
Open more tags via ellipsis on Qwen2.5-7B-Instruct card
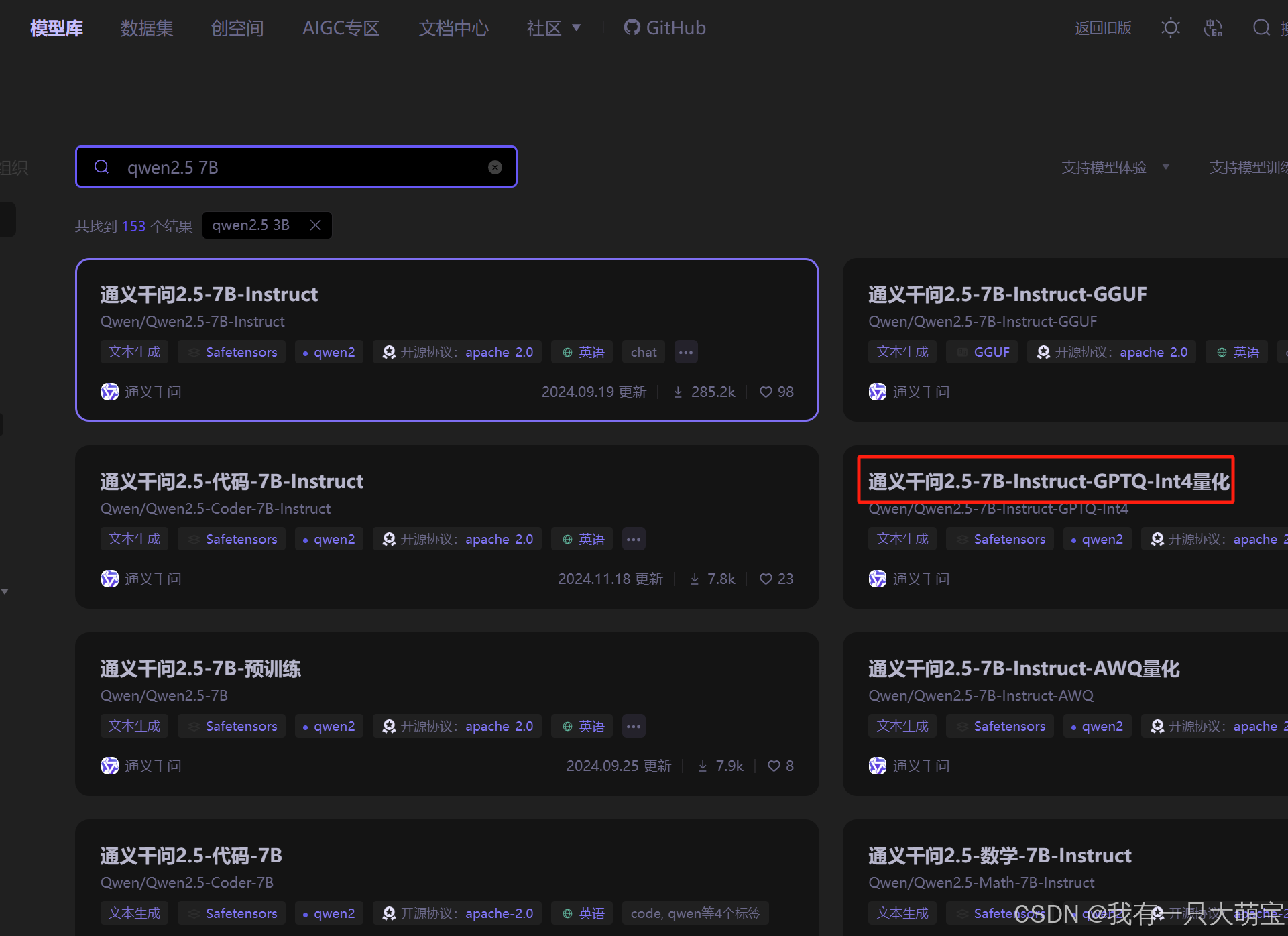[685, 351]
